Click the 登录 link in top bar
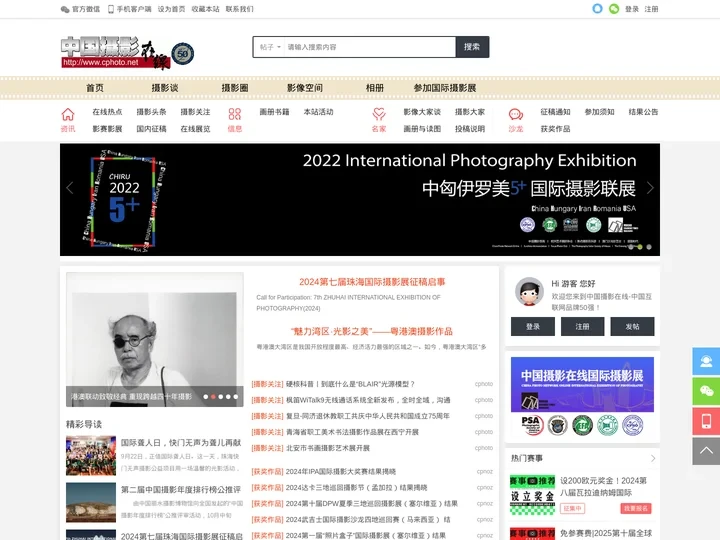Screen dimensions: 720x540 [632, 9]
